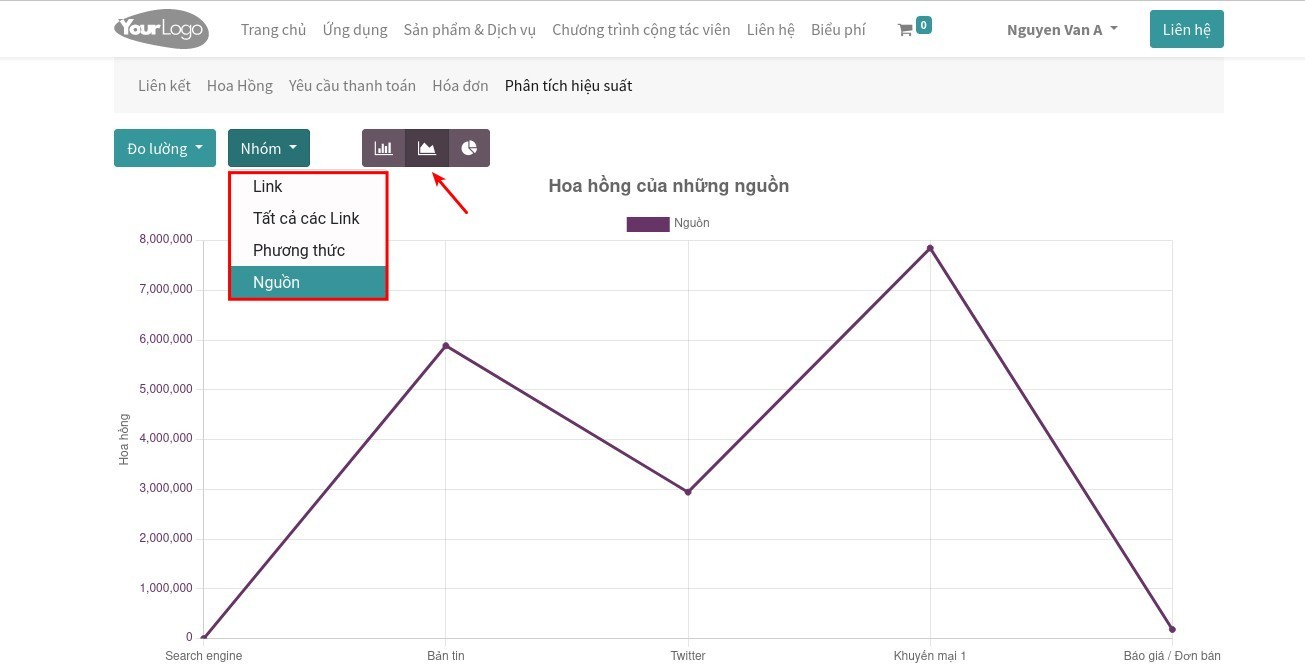
Task: Click the Báo giá / Đơn bán data point
Action: [x=1172, y=629]
